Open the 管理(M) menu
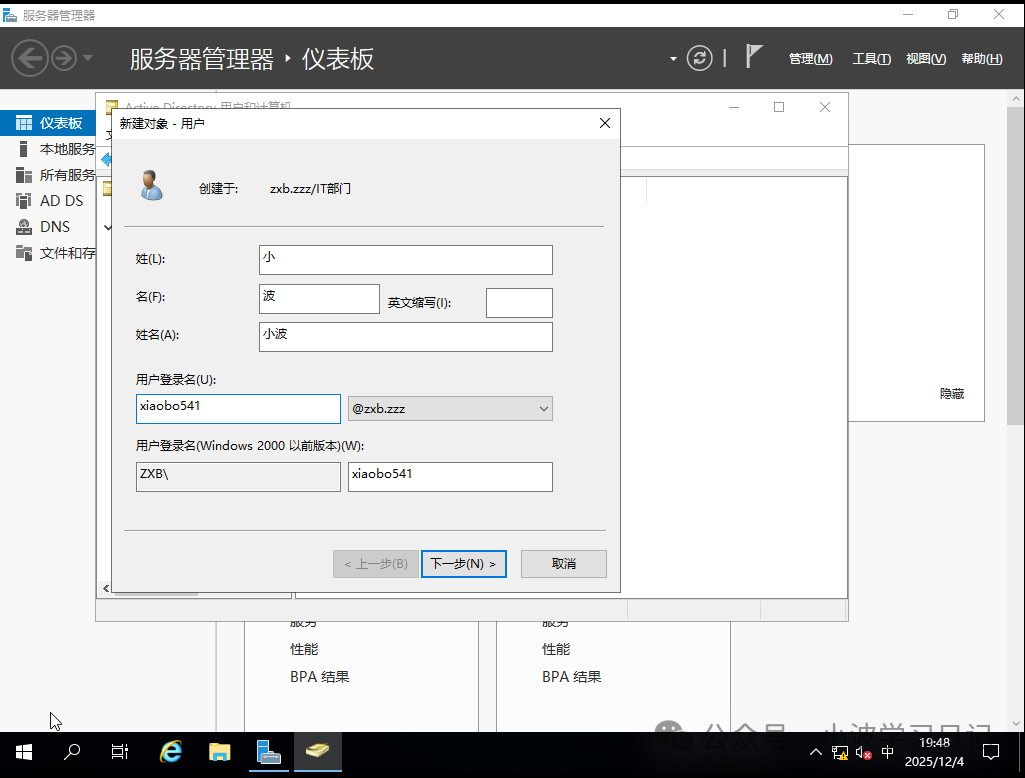This screenshot has width=1025, height=778. 810,58
